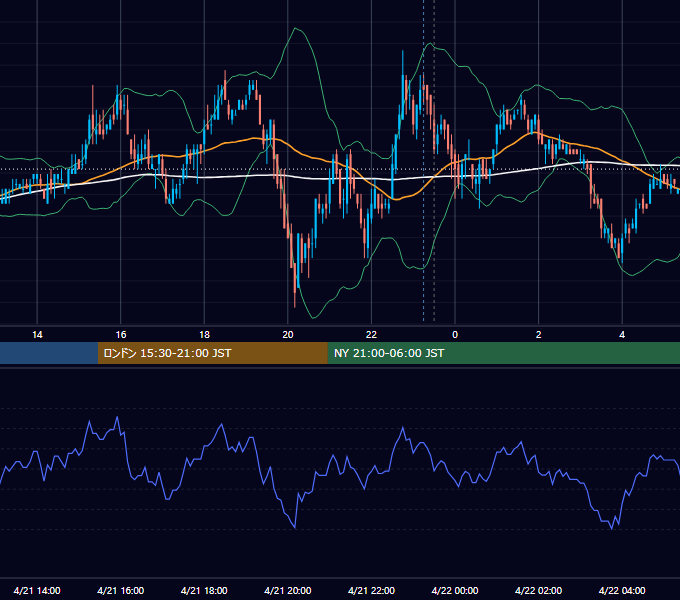Click the upper chart hour label 4
The width and height of the screenshot is (680, 600).
622,335
